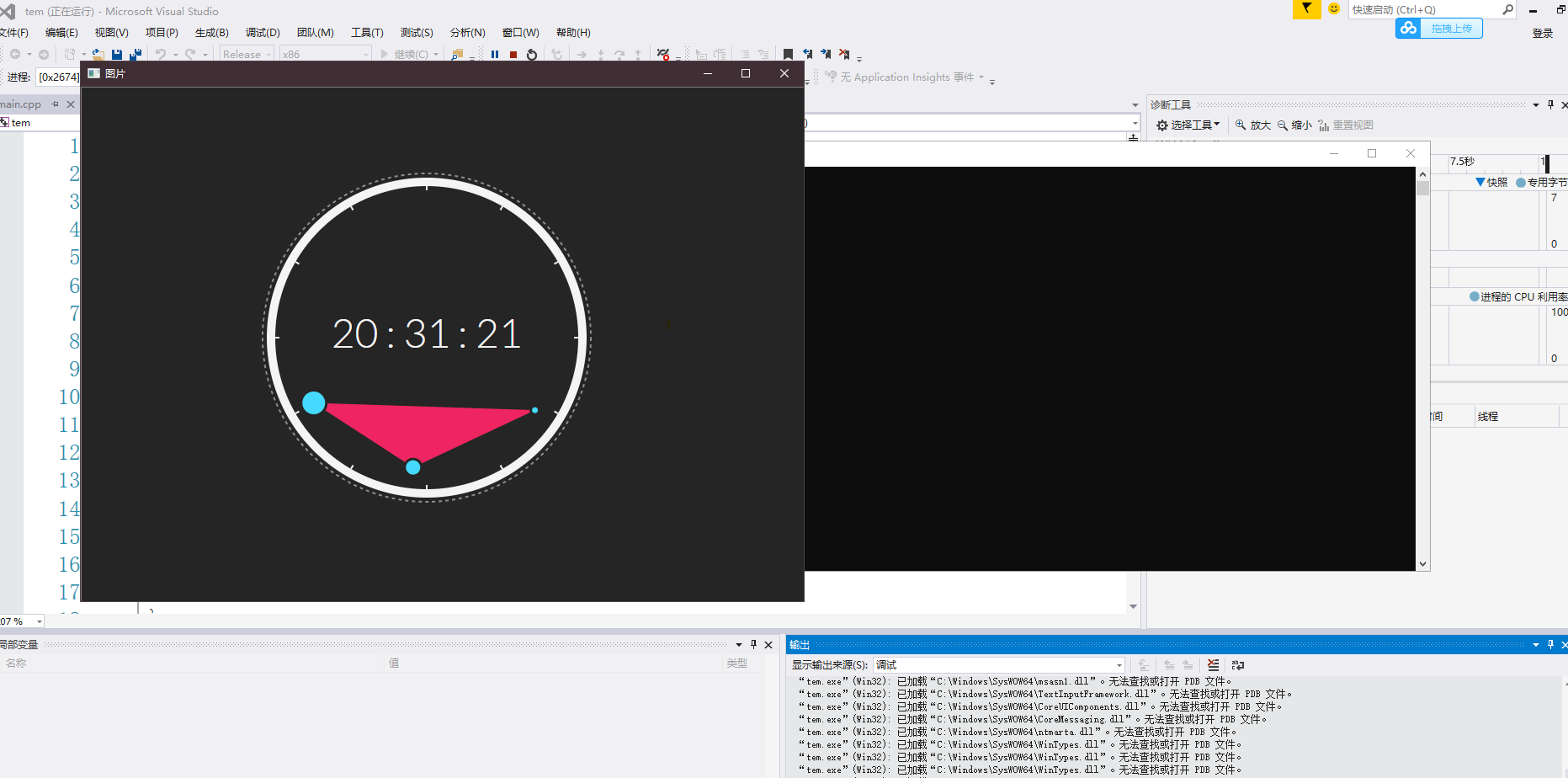
Task: Zoom out the diagnostics timeline (缩小)
Action: click(1294, 125)
